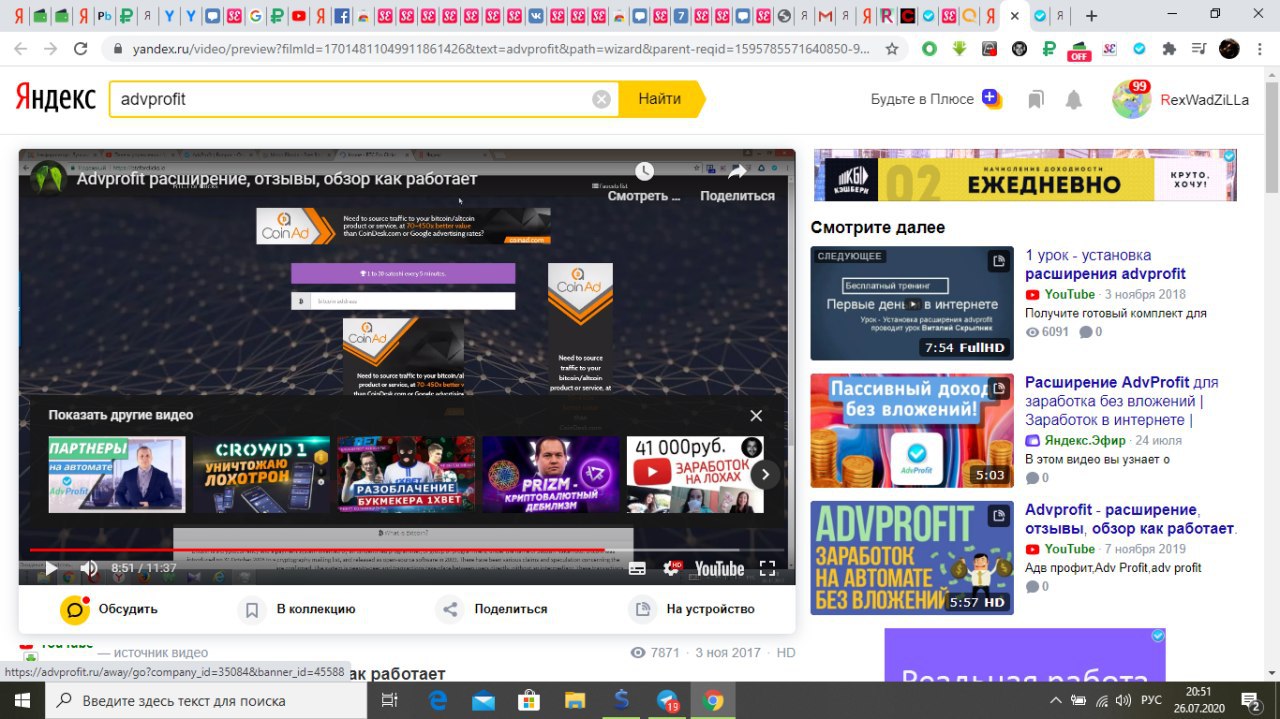The height and width of the screenshot is (719, 1280).
Task: Show hidden system tray icons chevron
Action: (1056, 700)
